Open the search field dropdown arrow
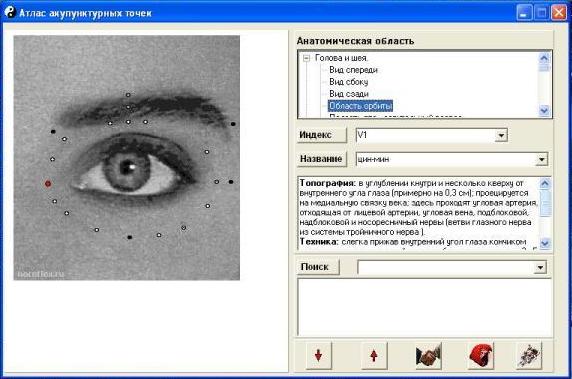Image resolution: width=572 pixels, height=379 pixels. pyautogui.click(x=540, y=267)
